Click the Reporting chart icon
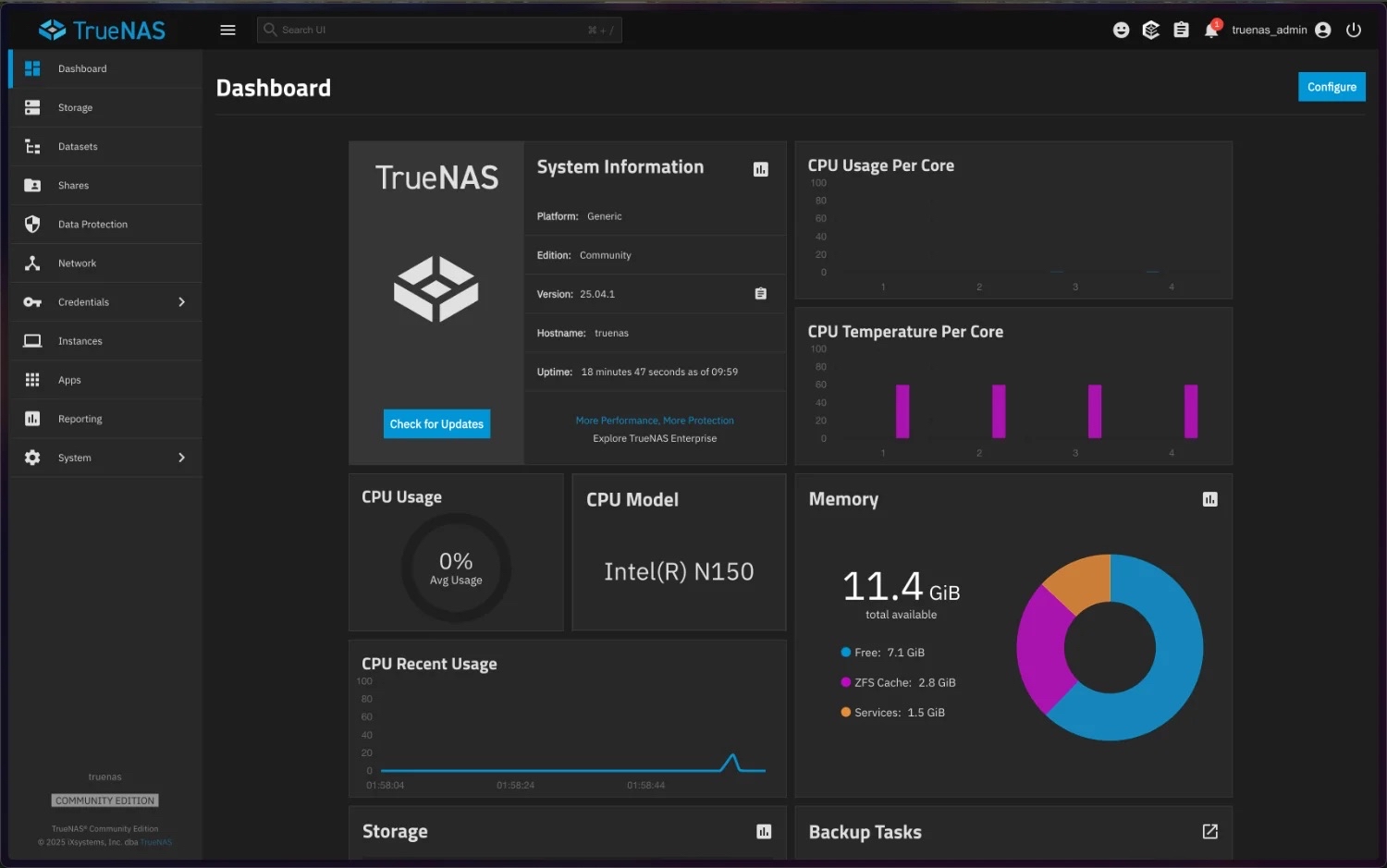 [x=32, y=419]
